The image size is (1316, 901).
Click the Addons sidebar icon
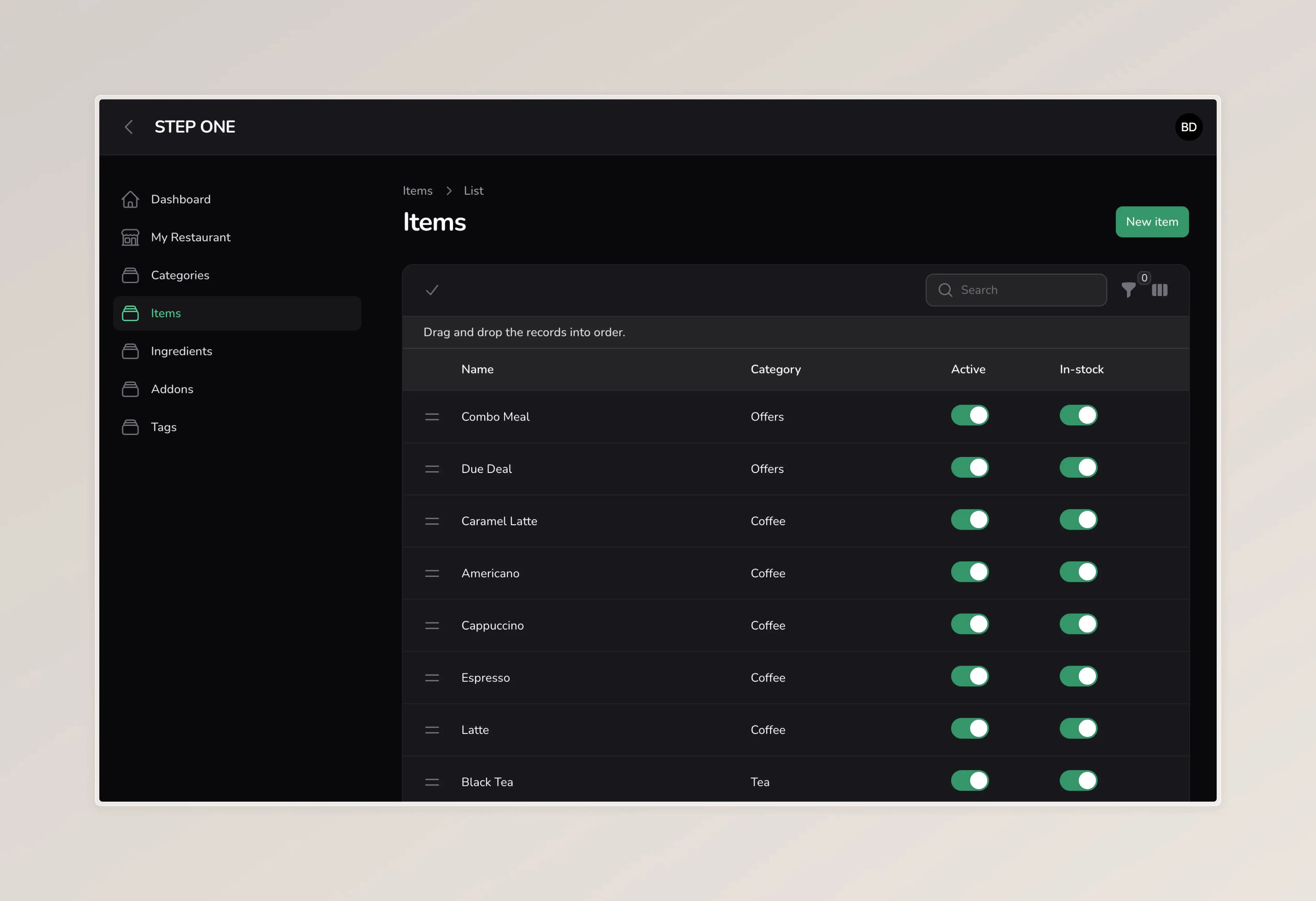click(130, 389)
